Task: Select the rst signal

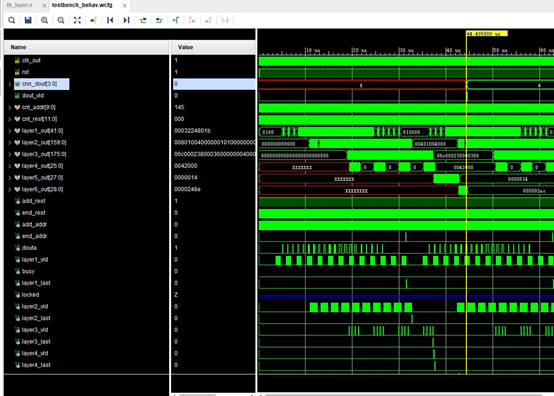Action: pos(25,72)
